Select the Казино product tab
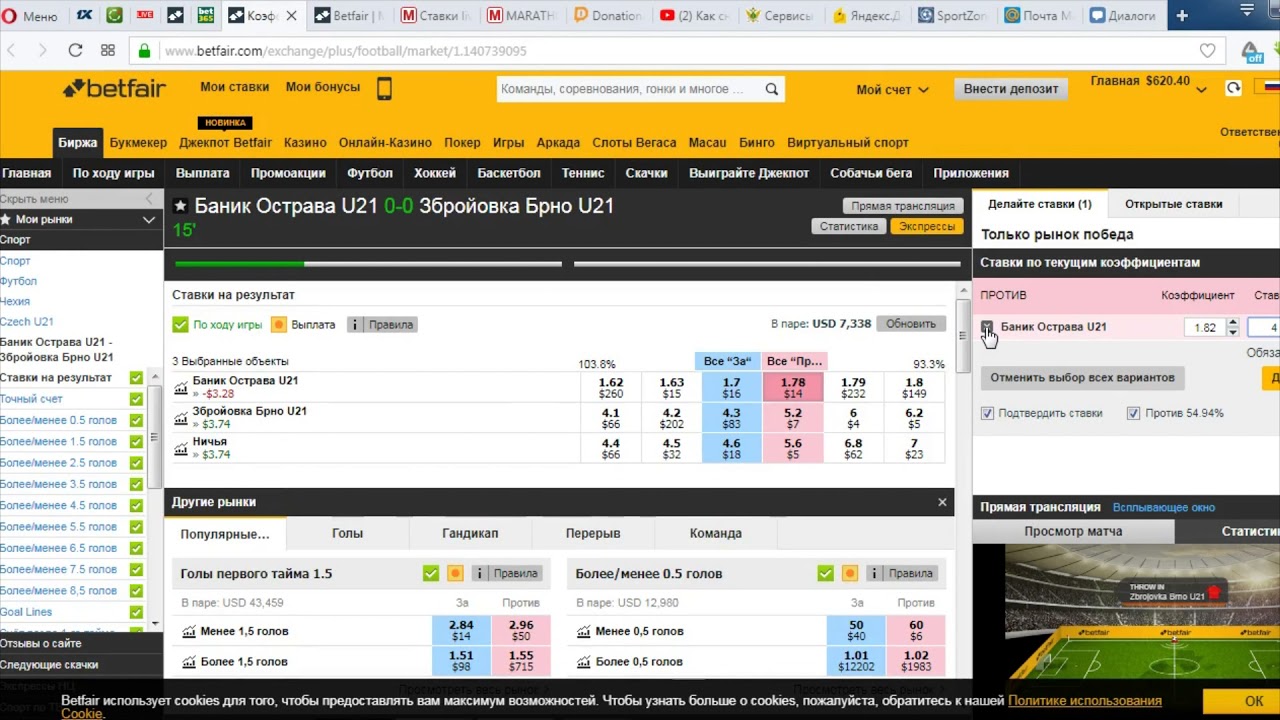The image size is (1280, 720). coord(305,143)
